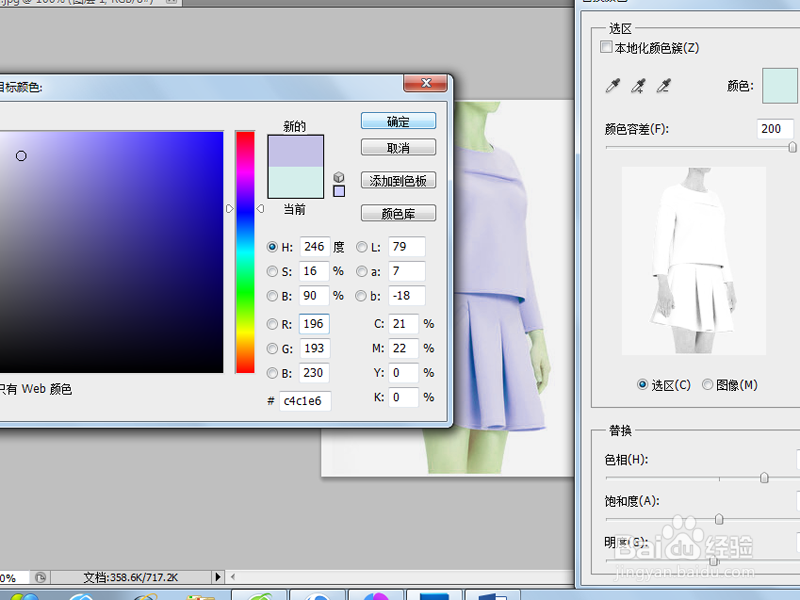Click the color field picker circle

pos(21,156)
